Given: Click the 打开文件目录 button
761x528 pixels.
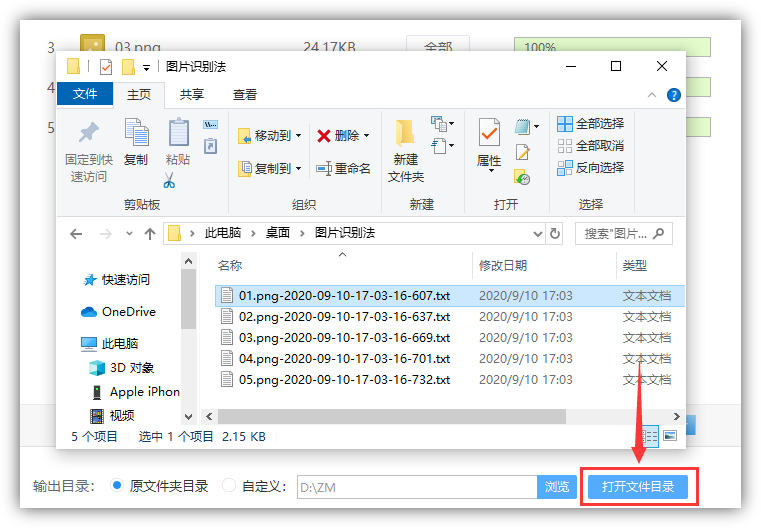Looking at the screenshot, I should [x=638, y=487].
